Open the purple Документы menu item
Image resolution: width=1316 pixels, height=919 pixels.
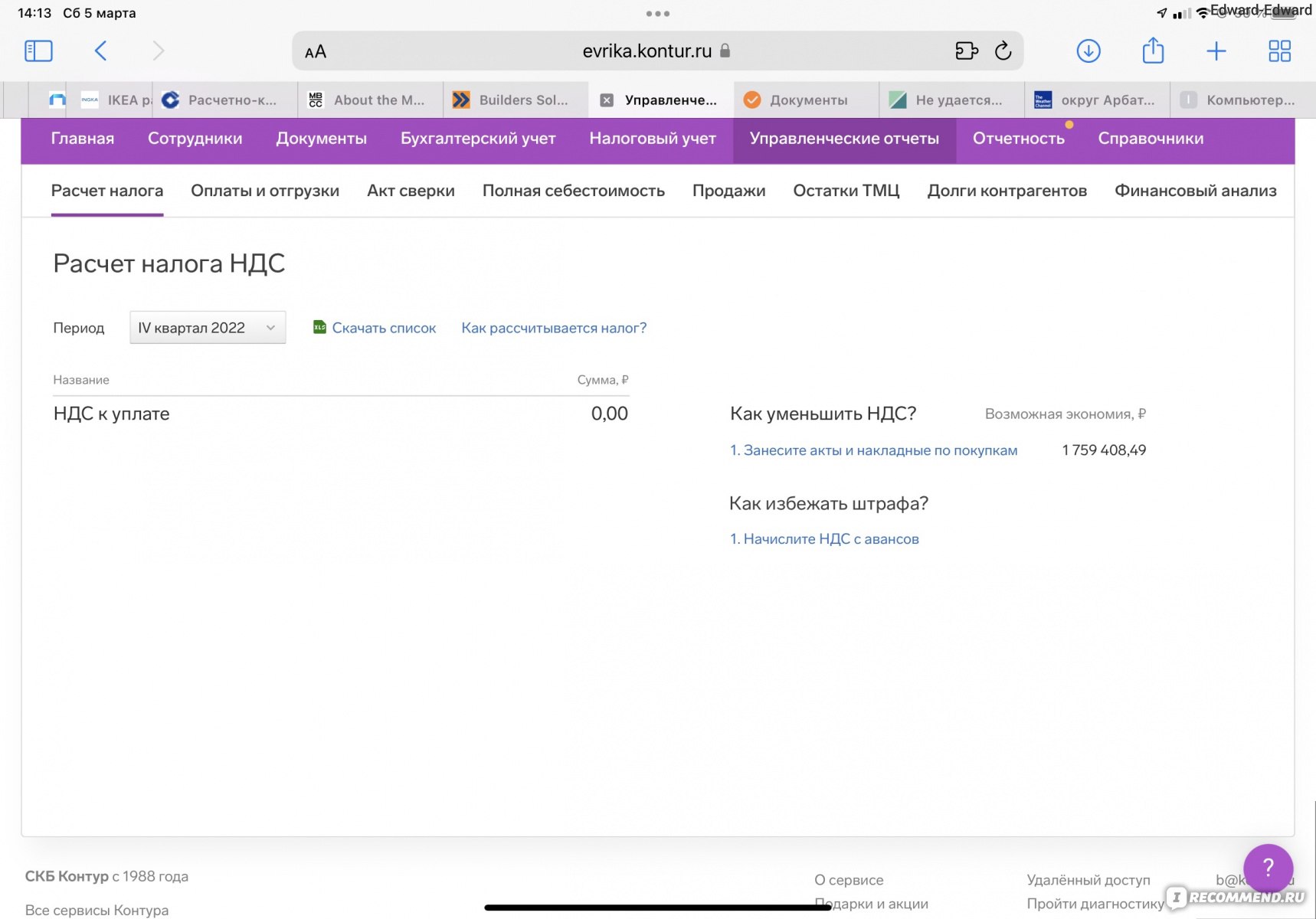(322, 139)
